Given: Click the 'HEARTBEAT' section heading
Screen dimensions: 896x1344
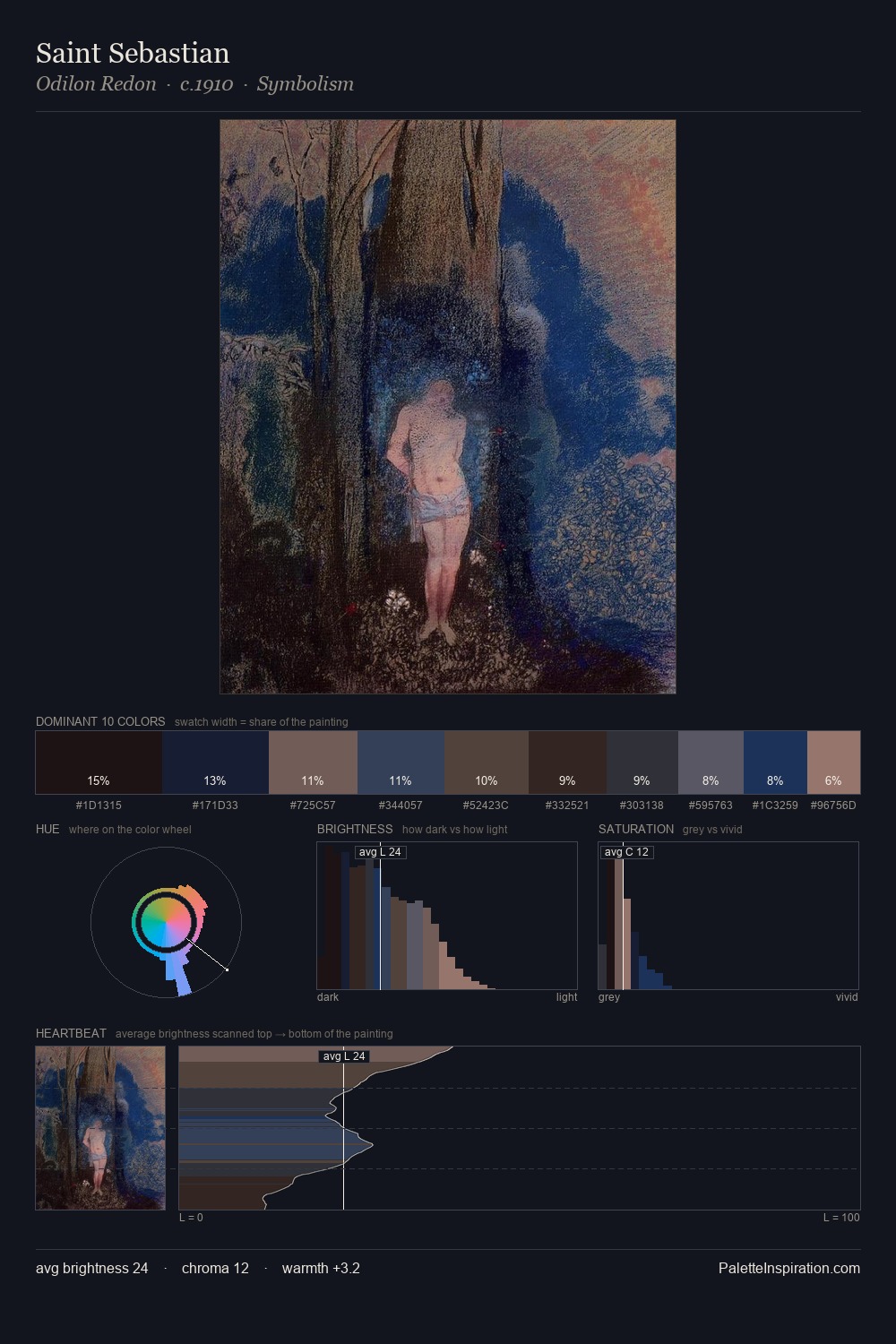Looking at the screenshot, I should (71, 1033).
